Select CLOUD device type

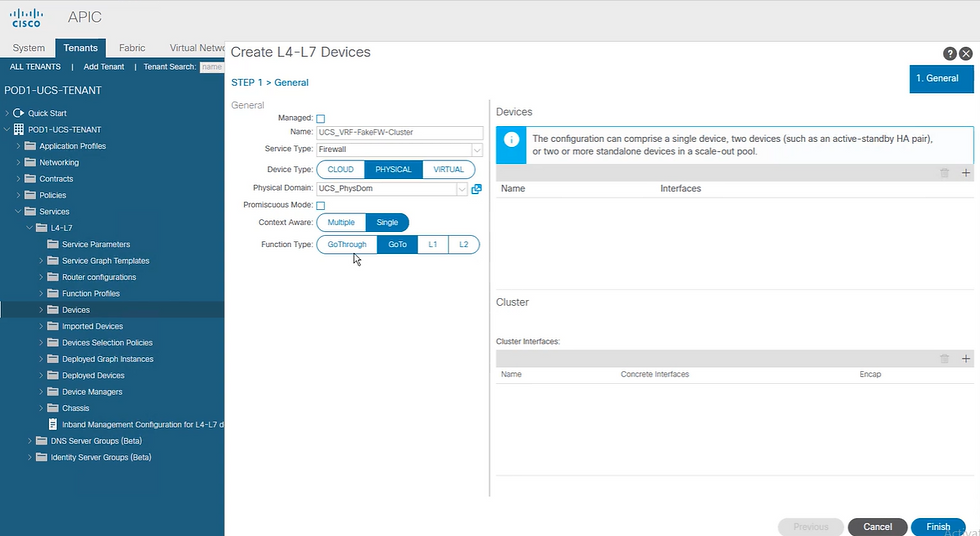click(x=341, y=169)
